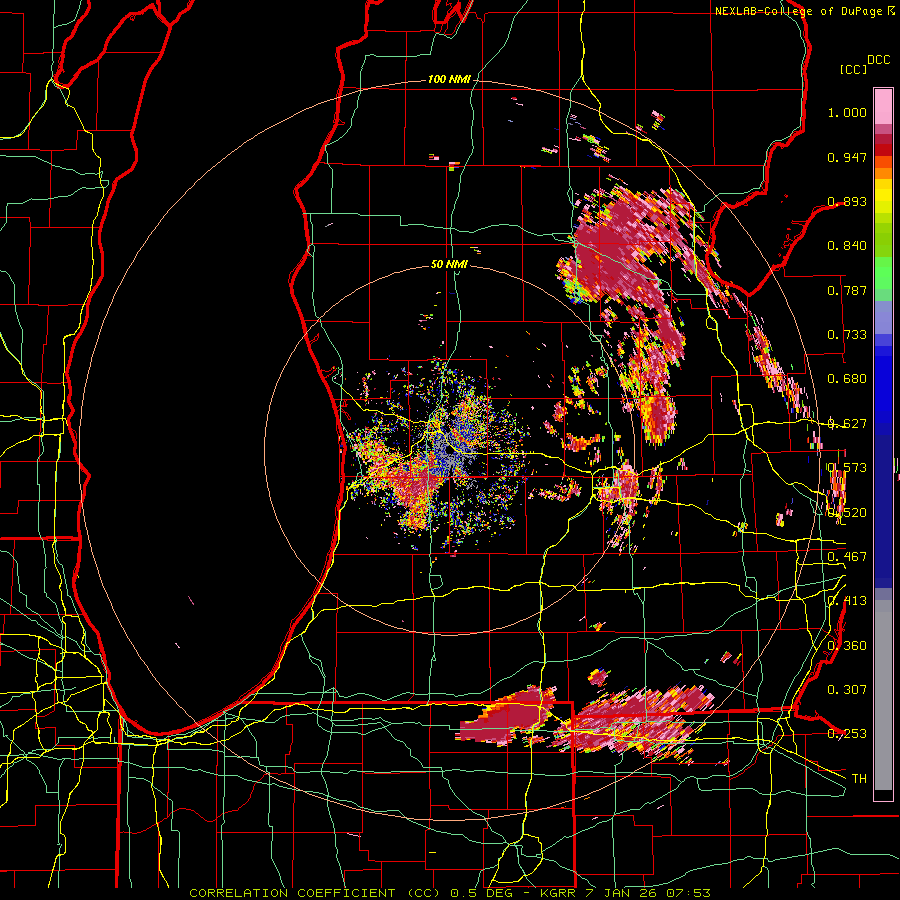
Task: Click the DCC label above the color scale
Action: click(x=879, y=60)
